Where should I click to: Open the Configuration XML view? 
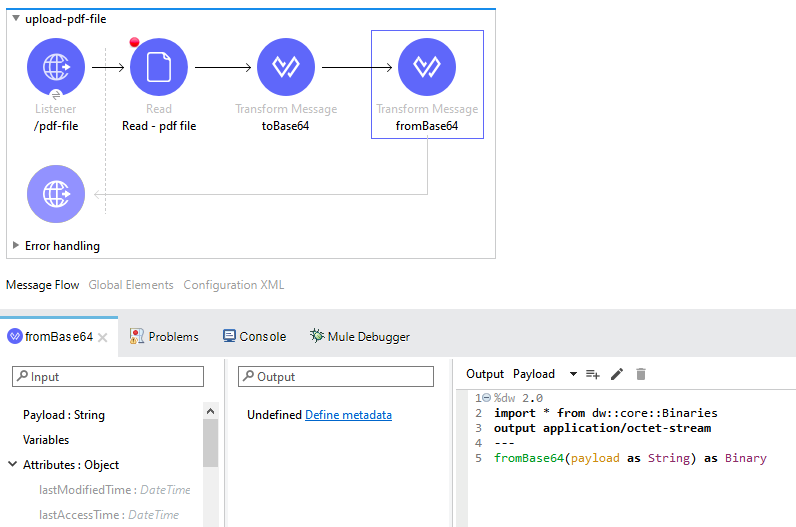pos(234,285)
